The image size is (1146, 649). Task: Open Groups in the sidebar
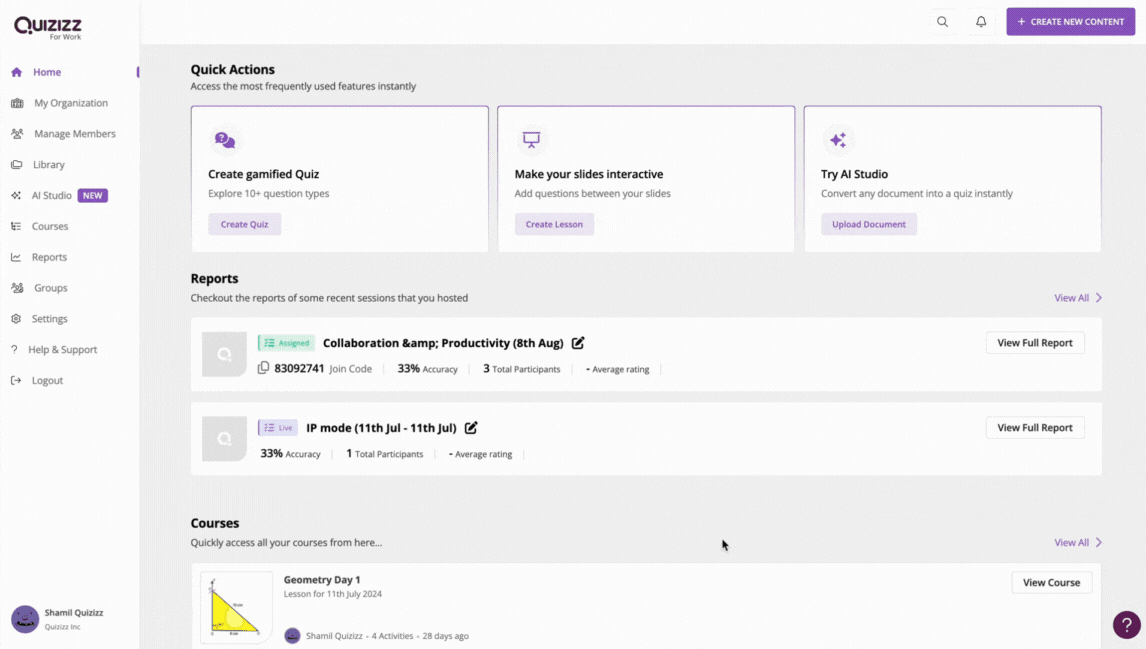point(50,288)
